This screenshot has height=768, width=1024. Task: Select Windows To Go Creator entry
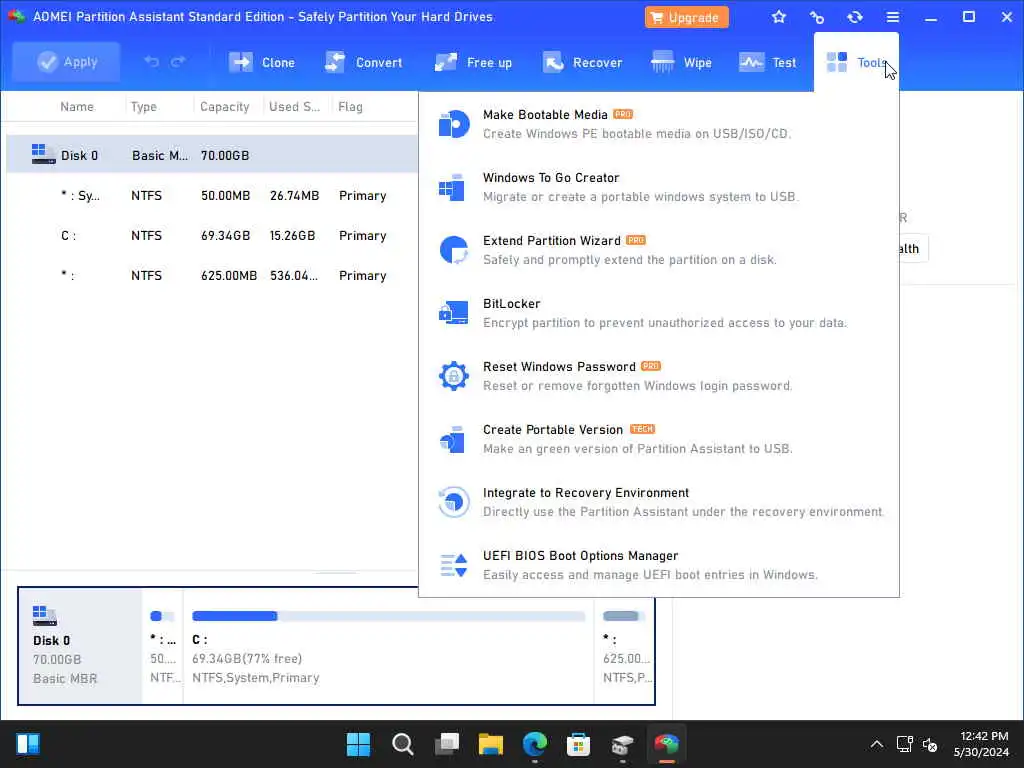click(x=658, y=187)
